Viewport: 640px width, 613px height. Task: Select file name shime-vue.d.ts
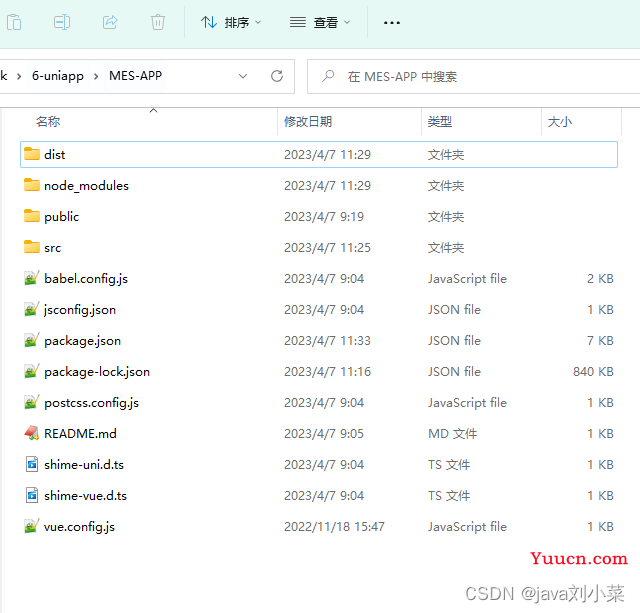86,495
